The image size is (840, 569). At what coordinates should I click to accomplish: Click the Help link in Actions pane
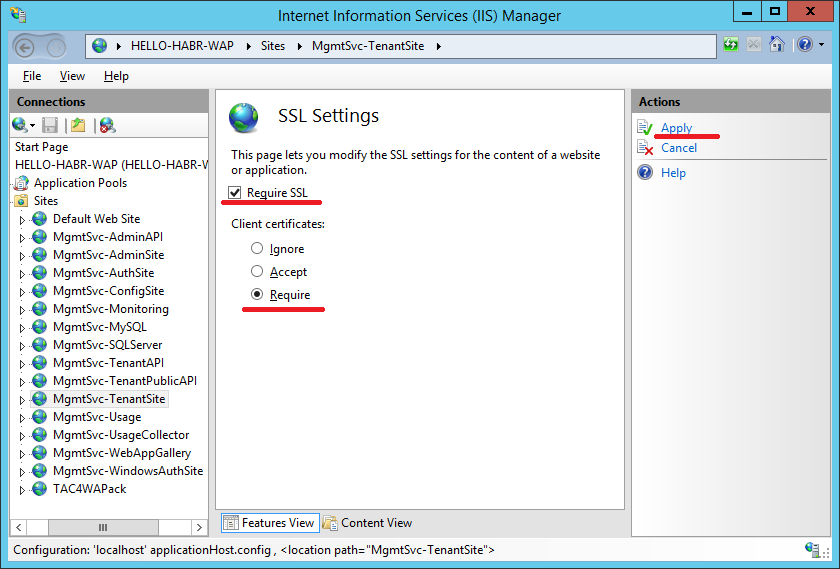pos(673,173)
